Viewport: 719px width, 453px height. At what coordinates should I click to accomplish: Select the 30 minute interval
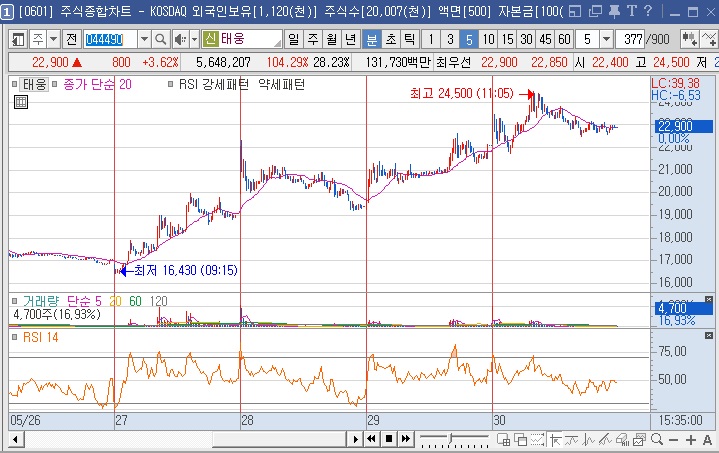click(x=526, y=39)
